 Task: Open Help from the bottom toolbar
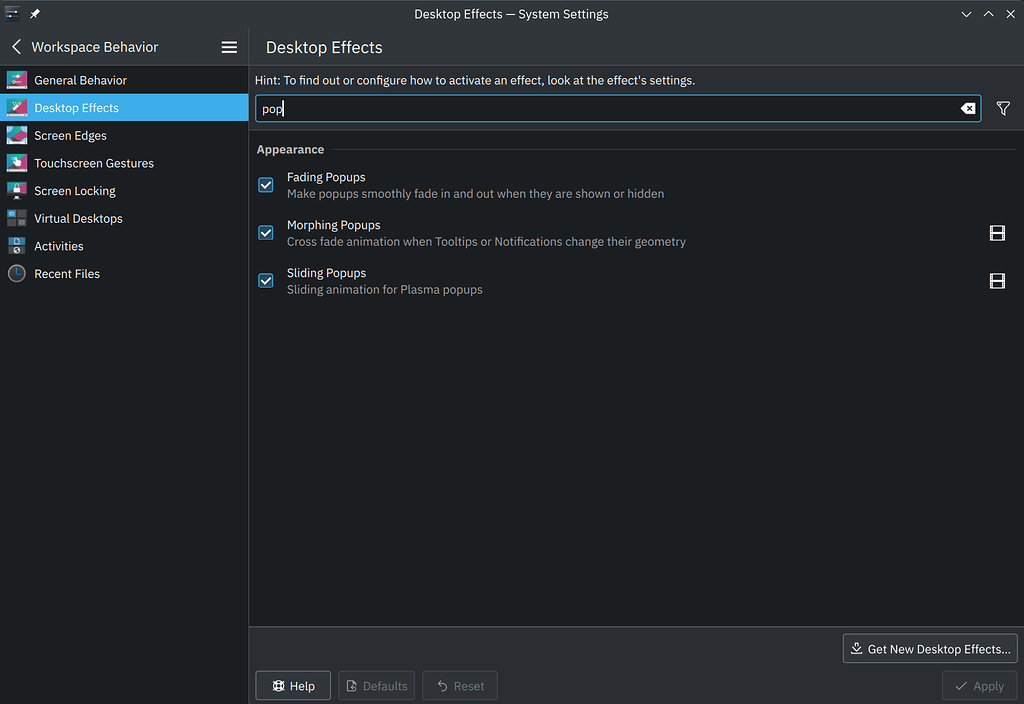point(292,685)
